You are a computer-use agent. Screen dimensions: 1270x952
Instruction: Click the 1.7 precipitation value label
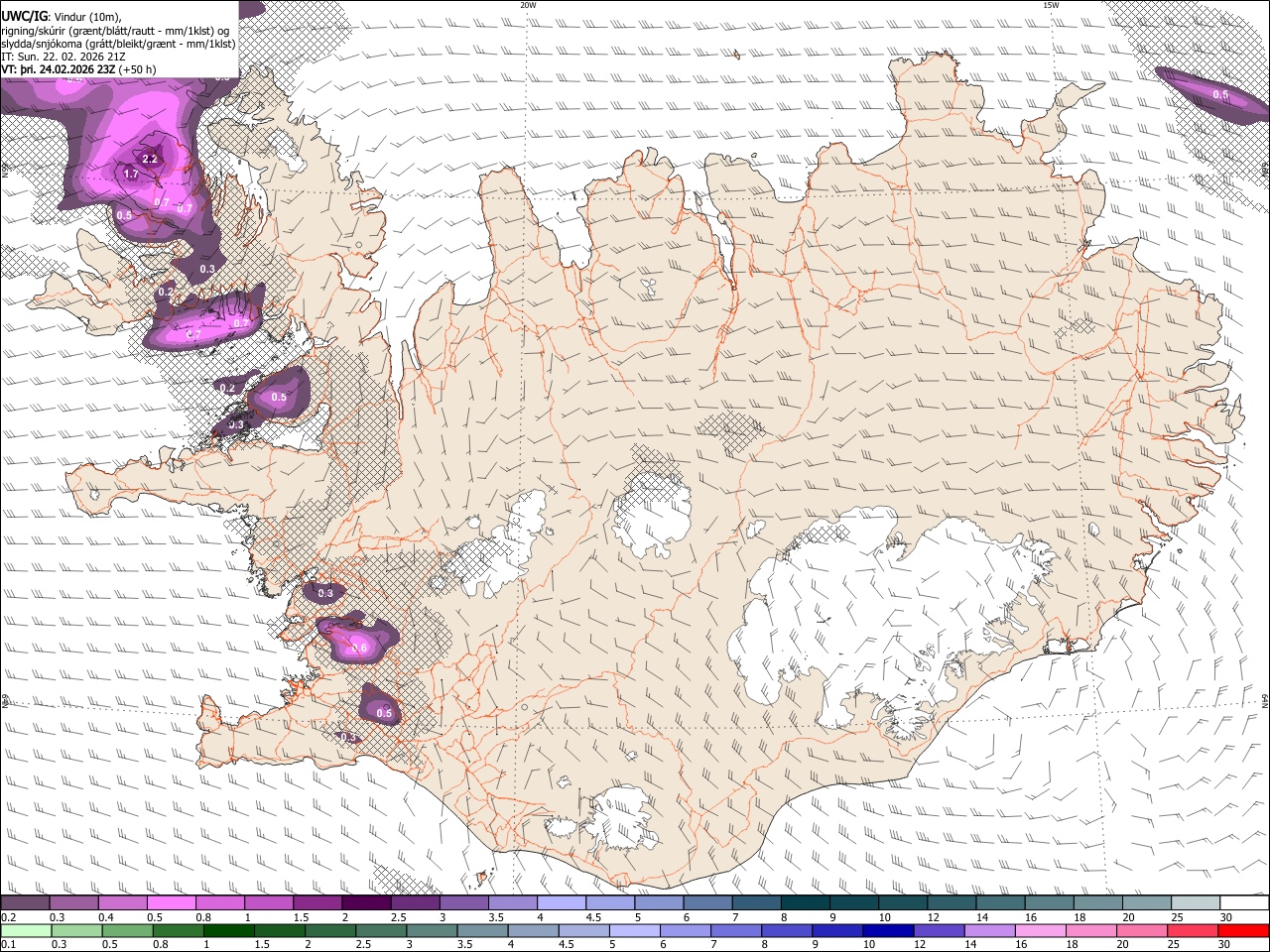tap(131, 174)
